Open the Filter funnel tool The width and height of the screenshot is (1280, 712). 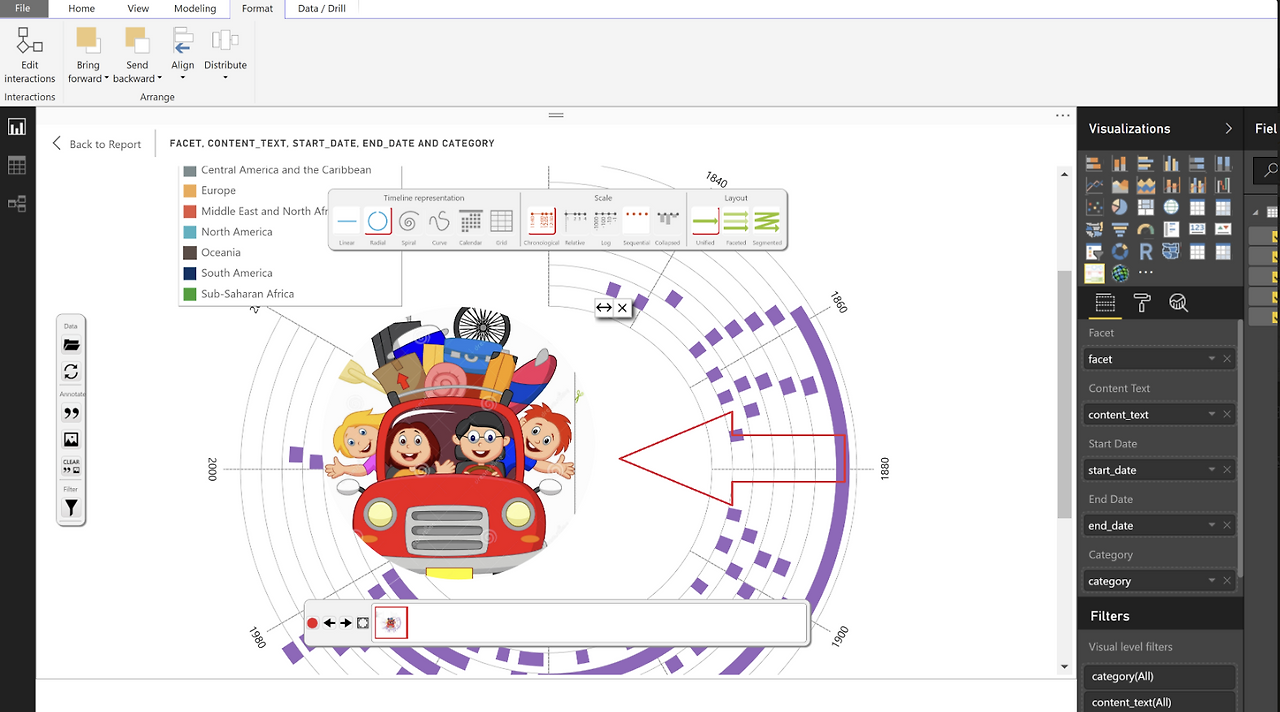tap(71, 507)
